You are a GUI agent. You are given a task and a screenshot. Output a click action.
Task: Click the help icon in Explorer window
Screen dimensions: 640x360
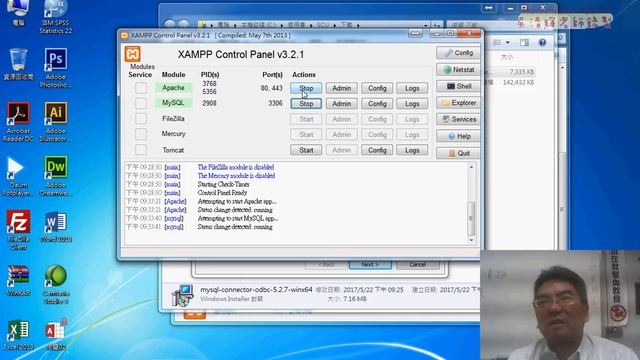pos(542,42)
